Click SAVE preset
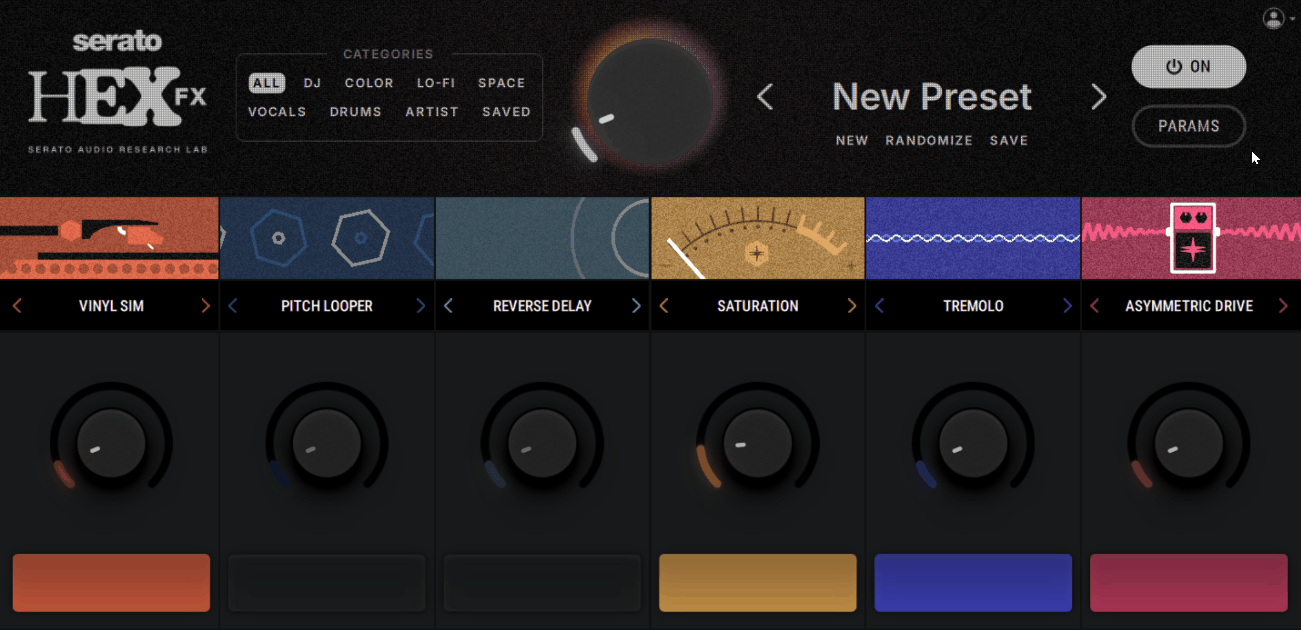 pos(1009,141)
